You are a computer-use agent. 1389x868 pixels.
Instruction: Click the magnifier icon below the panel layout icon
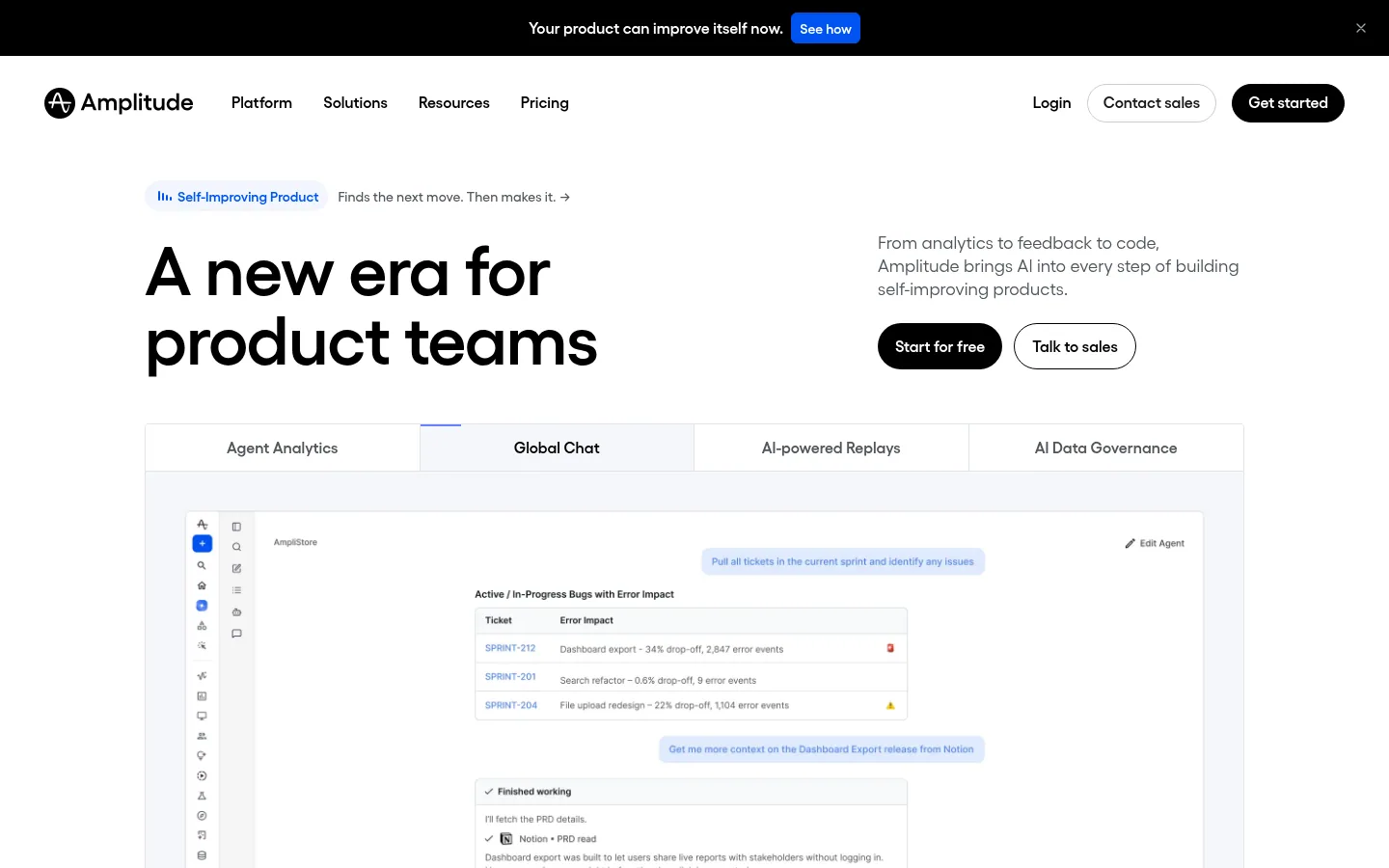coord(236,548)
